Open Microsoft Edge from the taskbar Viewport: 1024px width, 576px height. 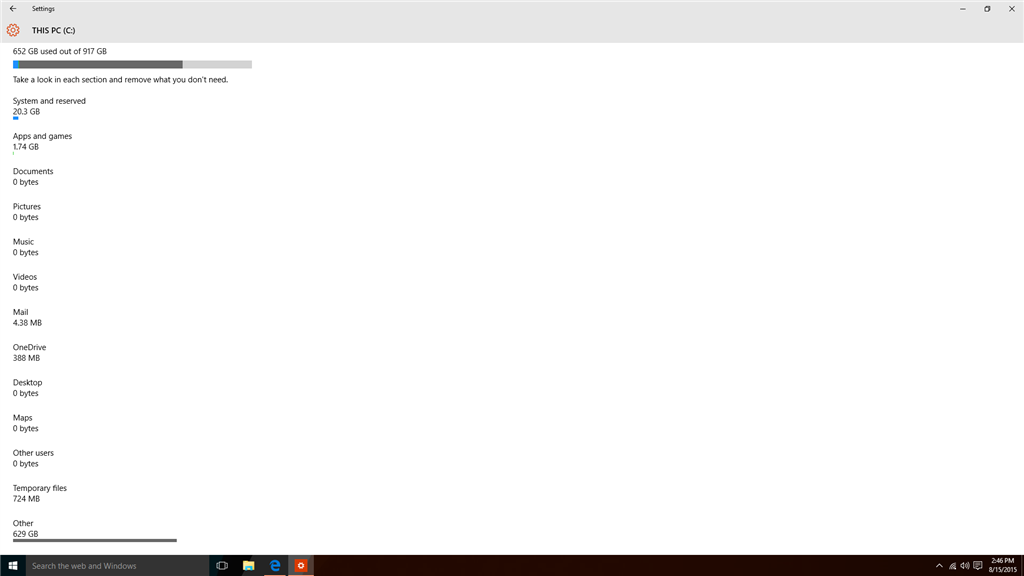pyautogui.click(x=275, y=566)
